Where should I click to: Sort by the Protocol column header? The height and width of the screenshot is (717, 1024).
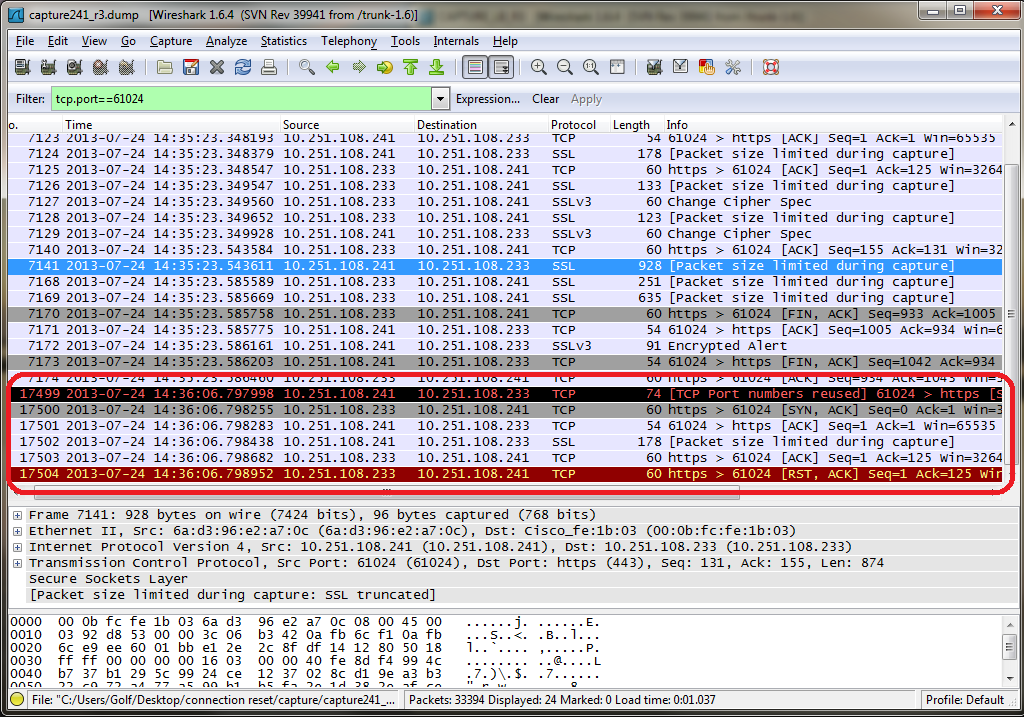pos(579,124)
